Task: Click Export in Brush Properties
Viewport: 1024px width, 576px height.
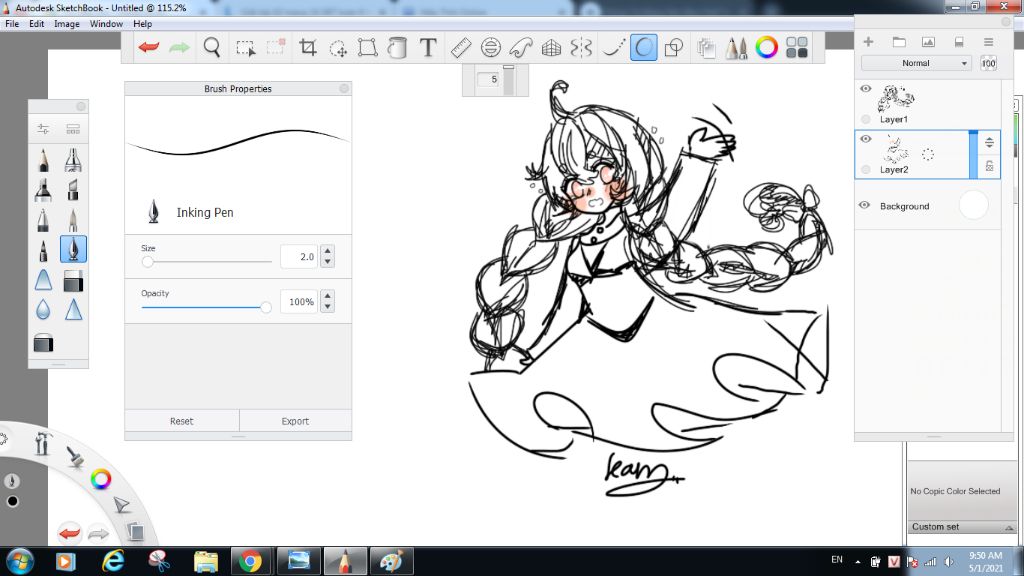Action: click(295, 421)
